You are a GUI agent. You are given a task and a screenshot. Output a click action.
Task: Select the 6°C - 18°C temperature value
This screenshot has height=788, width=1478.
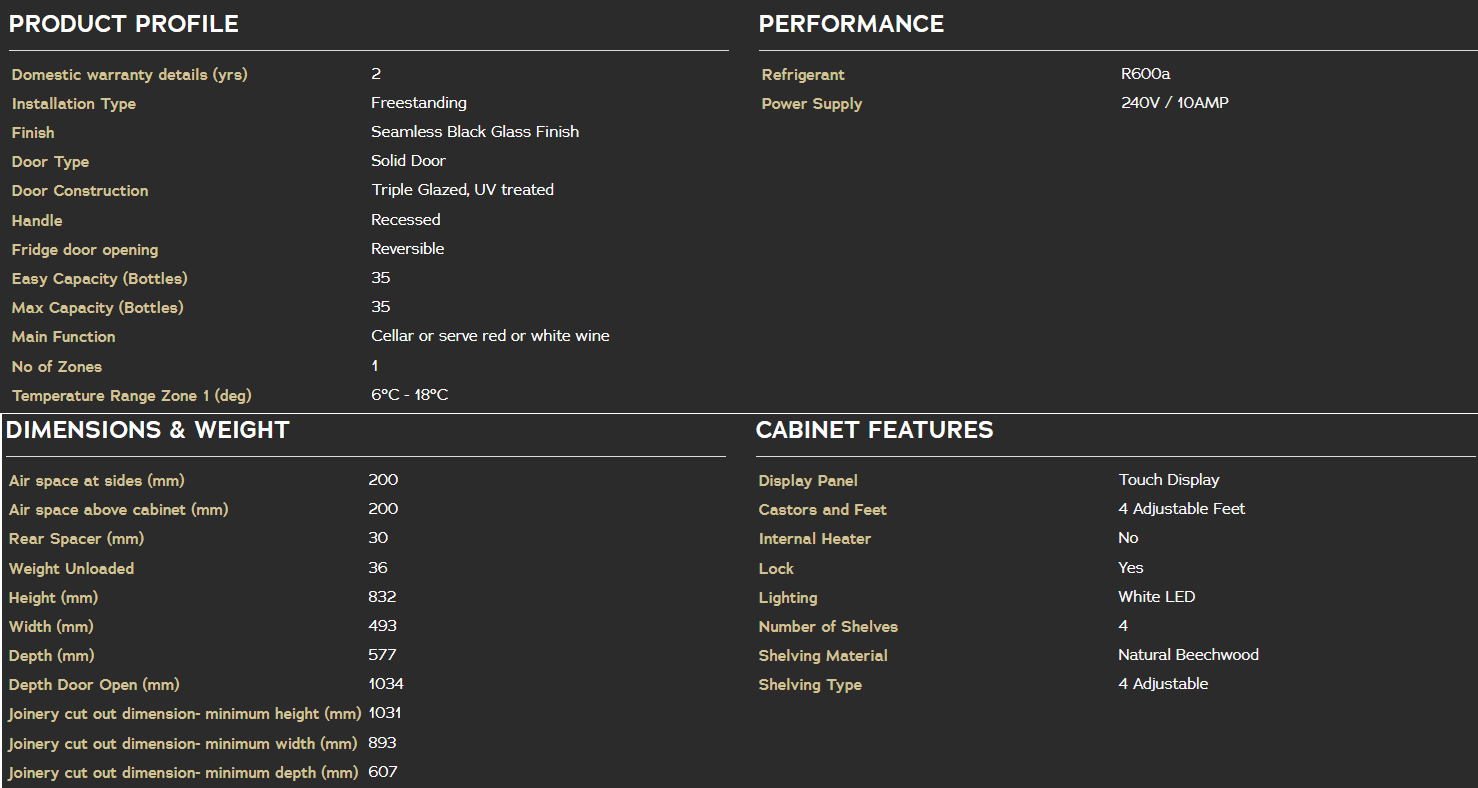coord(409,395)
